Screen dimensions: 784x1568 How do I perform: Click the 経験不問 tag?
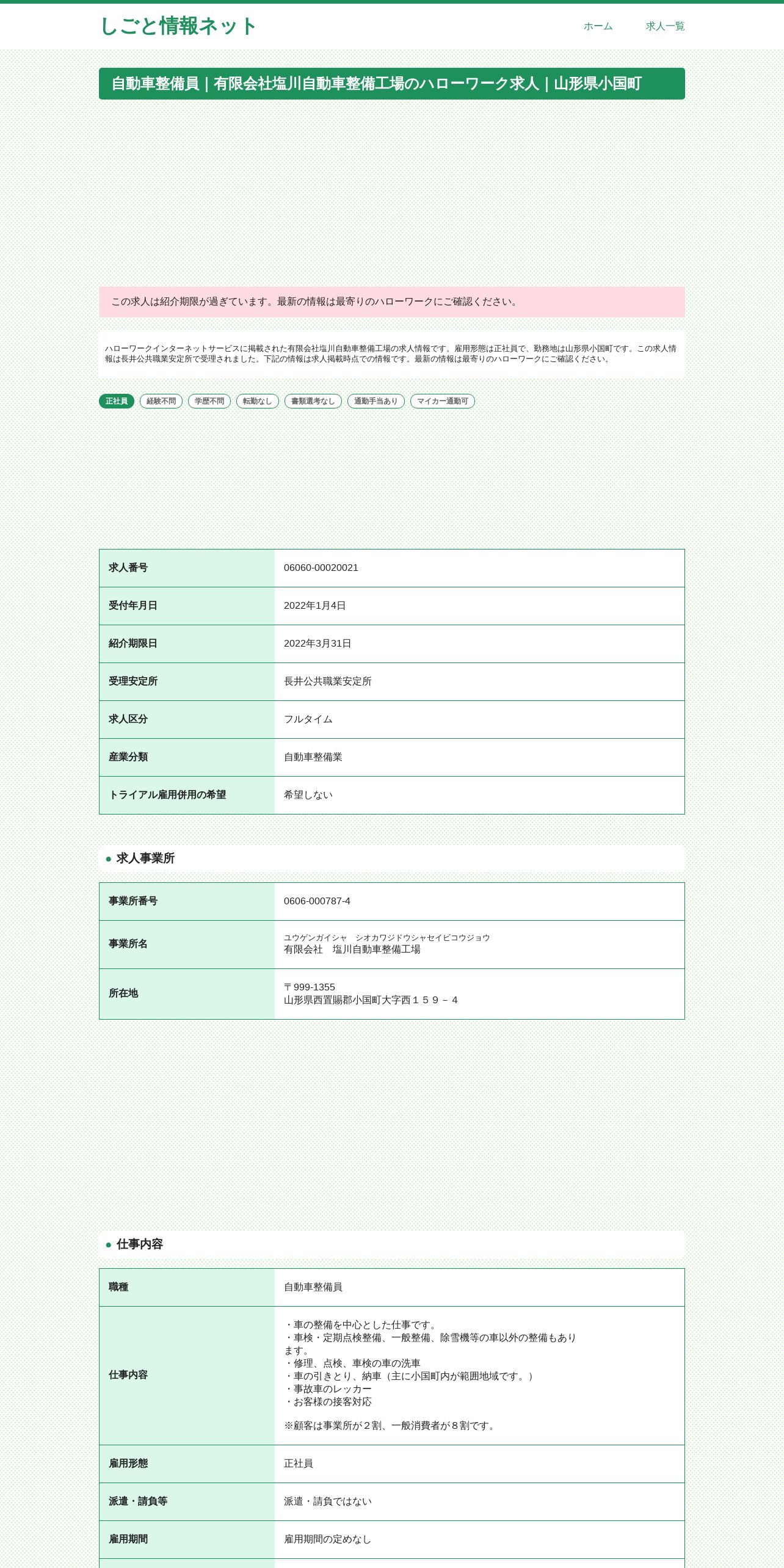pyautogui.click(x=161, y=401)
